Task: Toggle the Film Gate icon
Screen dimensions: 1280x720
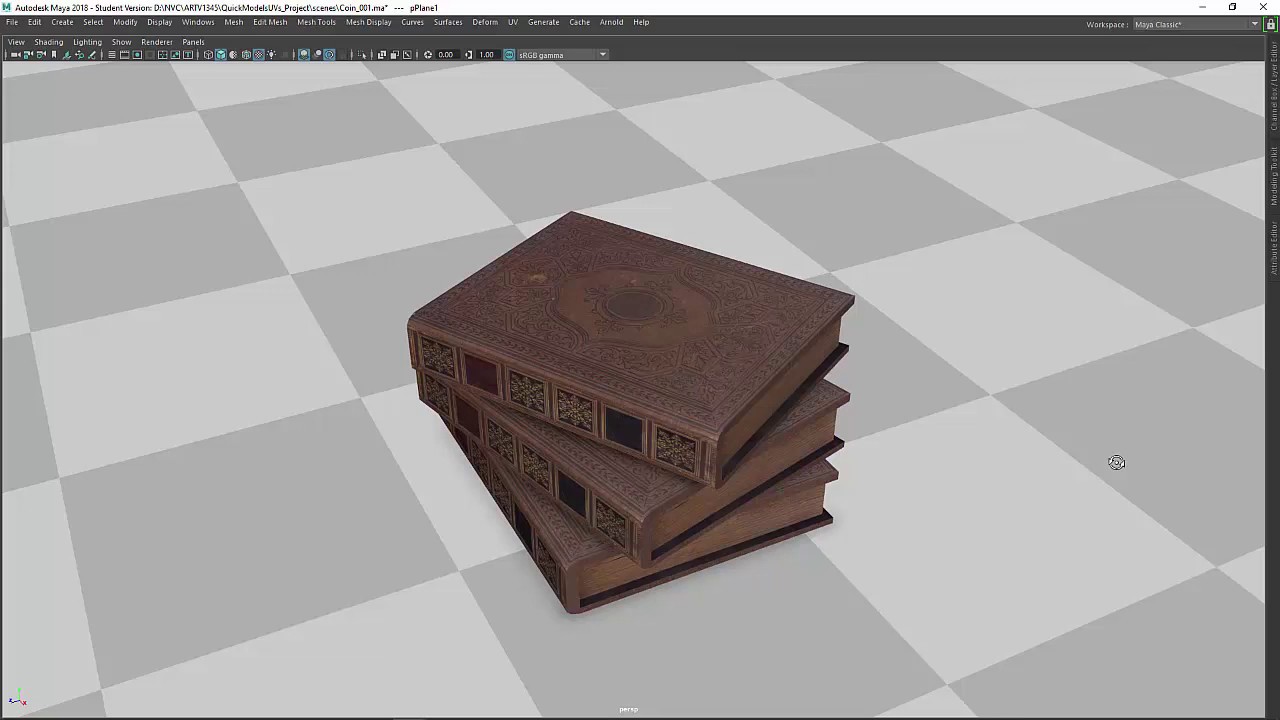Action: (x=124, y=55)
